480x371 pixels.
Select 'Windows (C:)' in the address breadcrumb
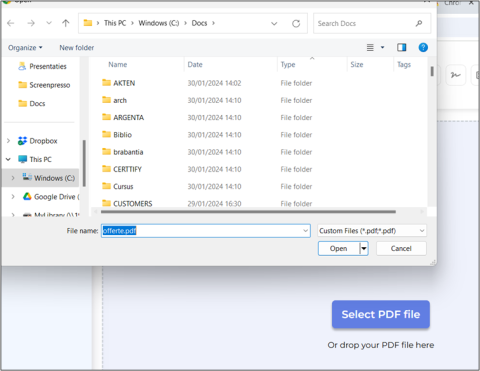point(159,23)
